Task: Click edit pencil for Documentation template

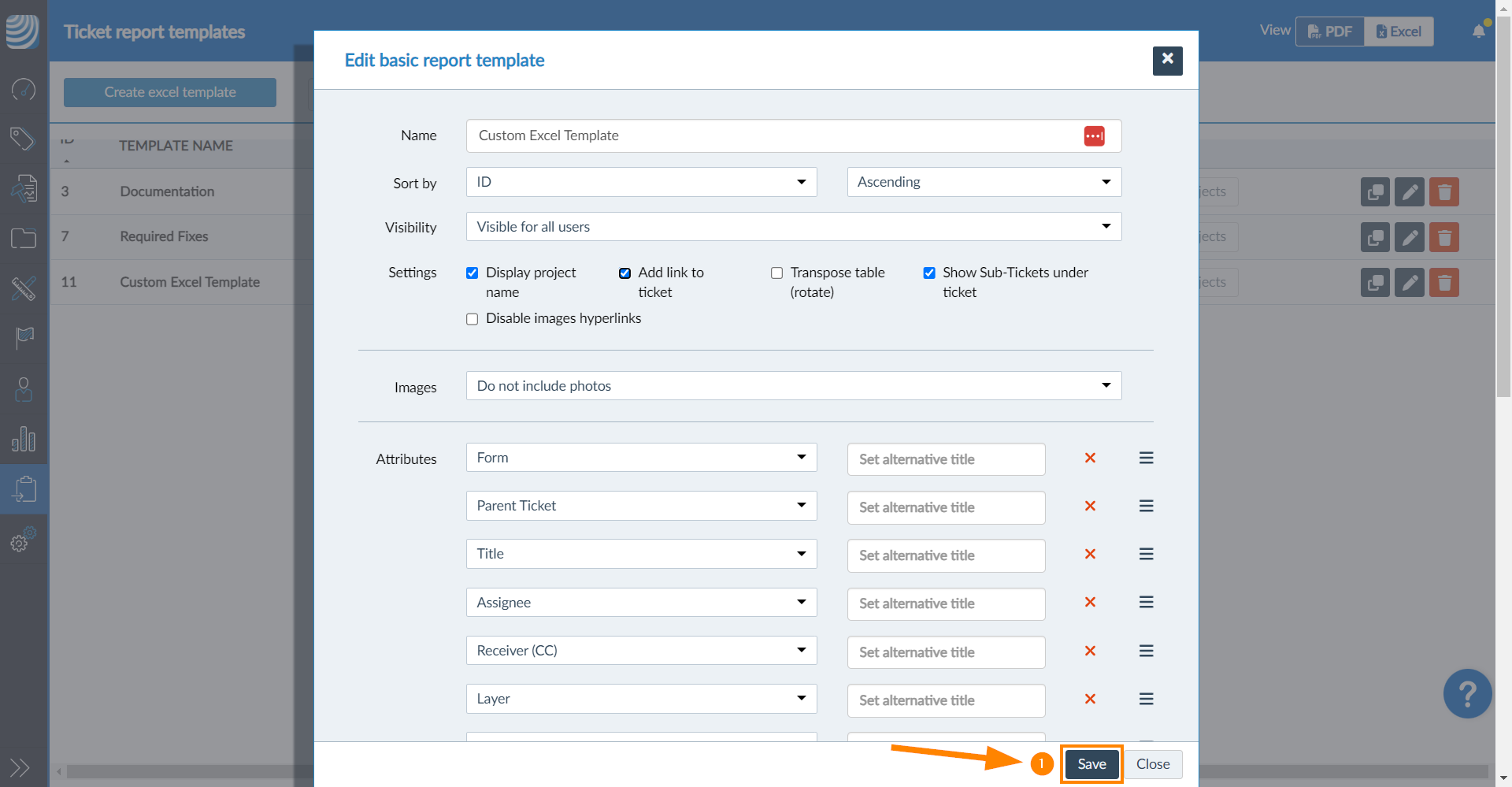Action: [1409, 192]
